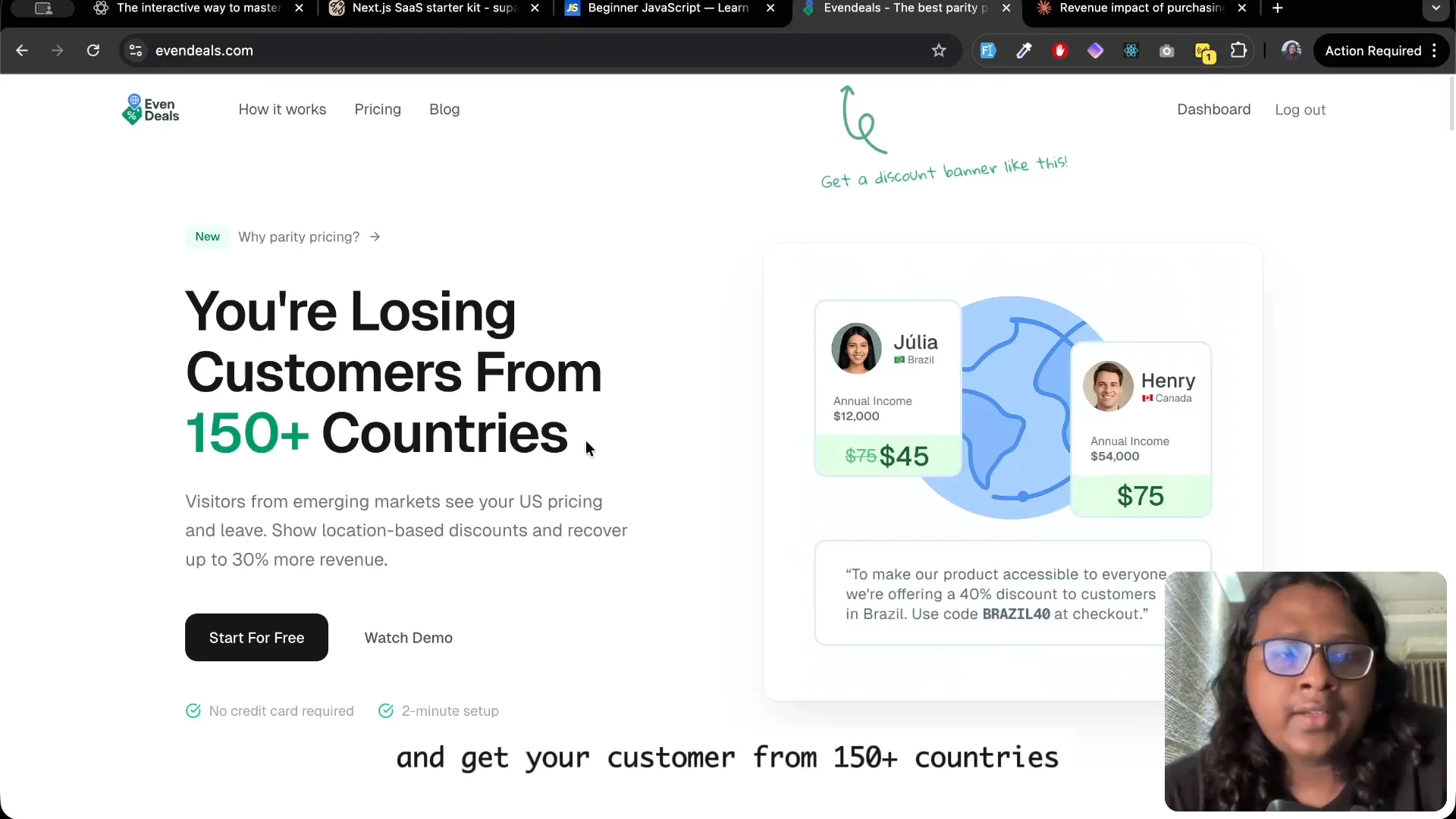Image resolution: width=1456 pixels, height=819 pixels.
Task: Bookmark this page with the star icon
Action: point(939,51)
